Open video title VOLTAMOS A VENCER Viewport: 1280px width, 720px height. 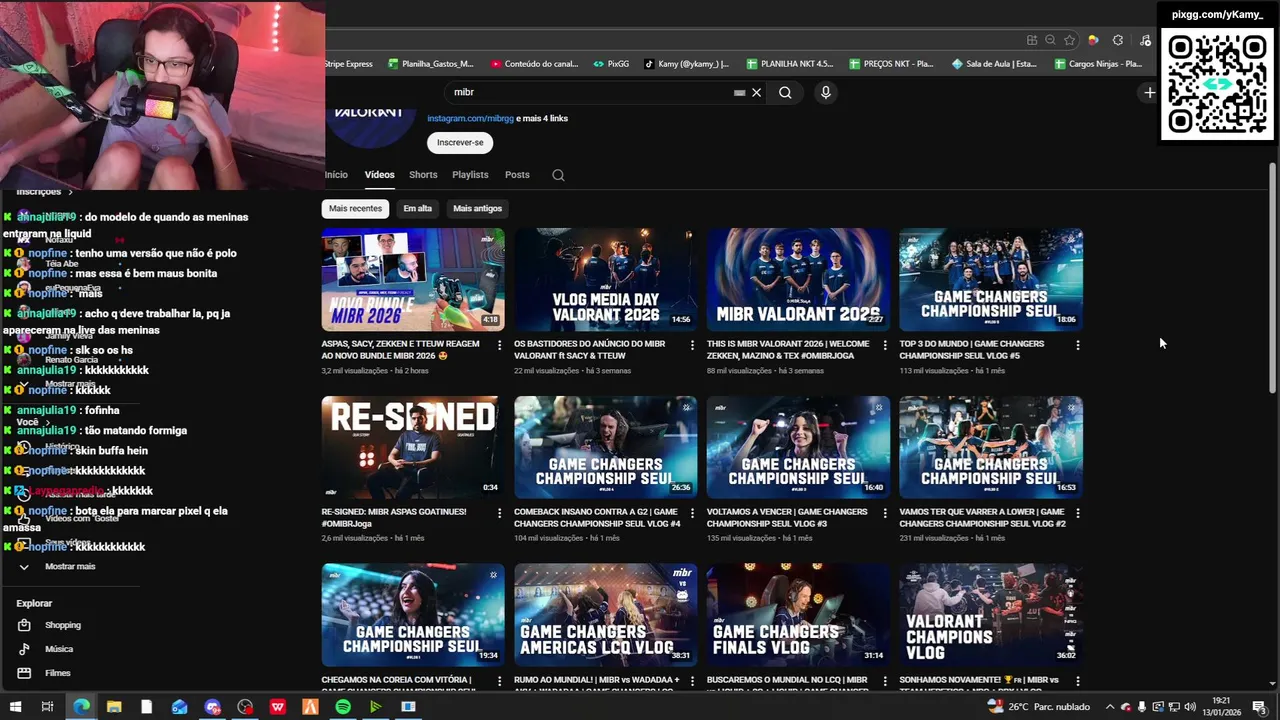(x=787, y=517)
